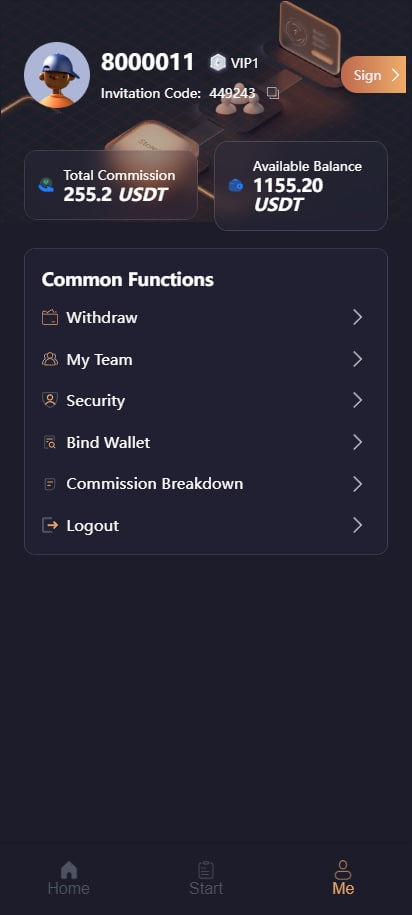Screen dimensions: 412x915
Task: Copy the invitation code using copy icon
Action: [273, 93]
